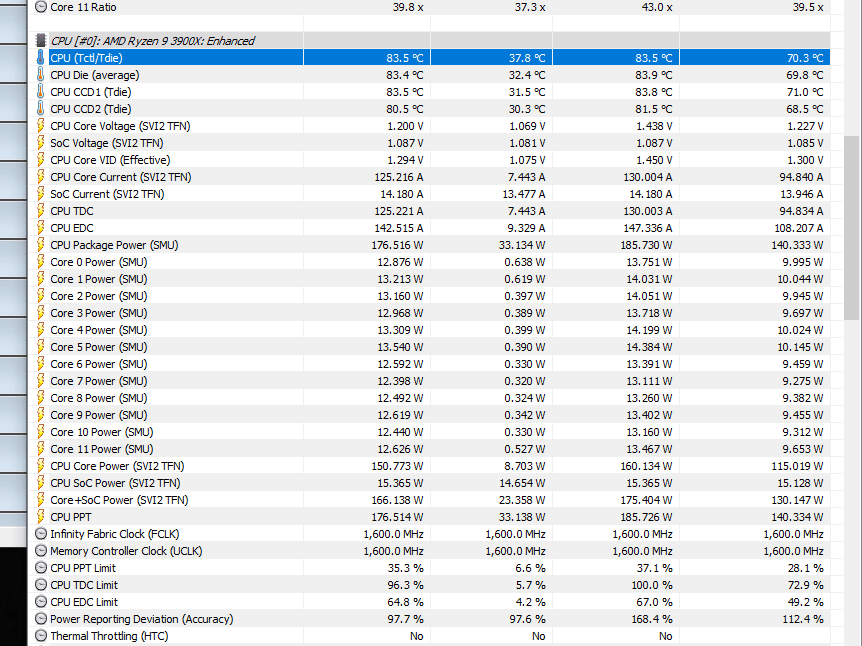This screenshot has width=862, height=646.
Task: Click the 185.730 W maximum package power value
Action: (646, 245)
